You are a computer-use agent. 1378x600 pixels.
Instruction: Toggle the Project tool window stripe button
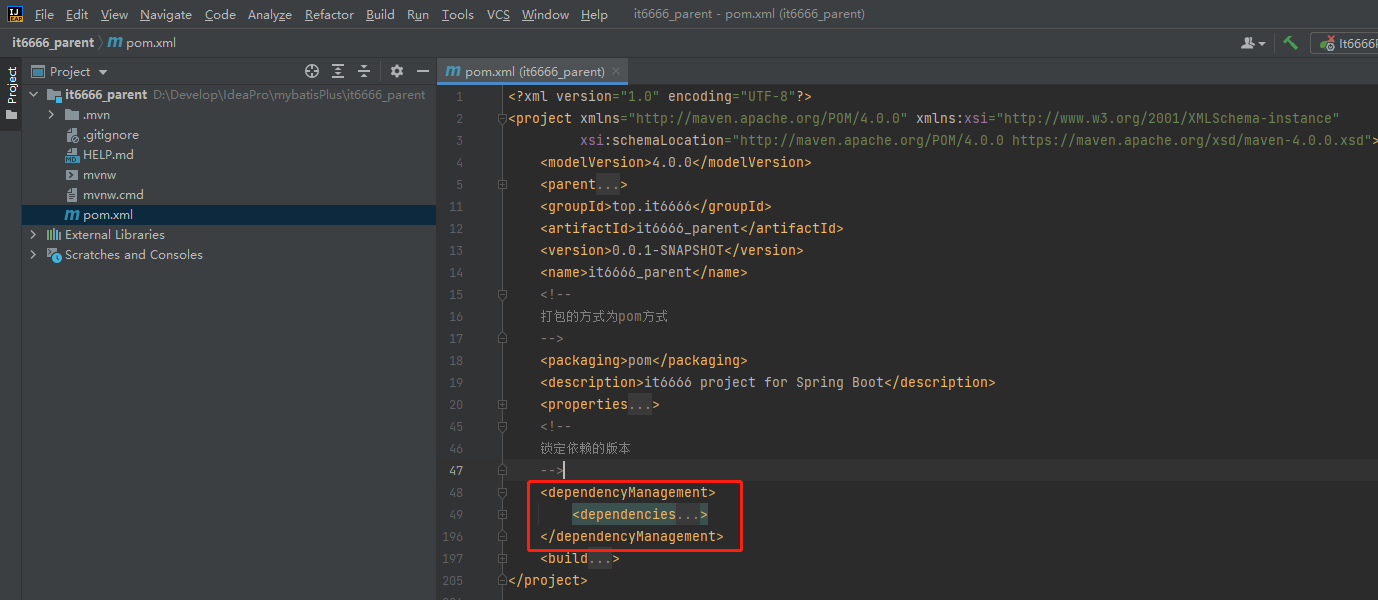click(x=11, y=93)
